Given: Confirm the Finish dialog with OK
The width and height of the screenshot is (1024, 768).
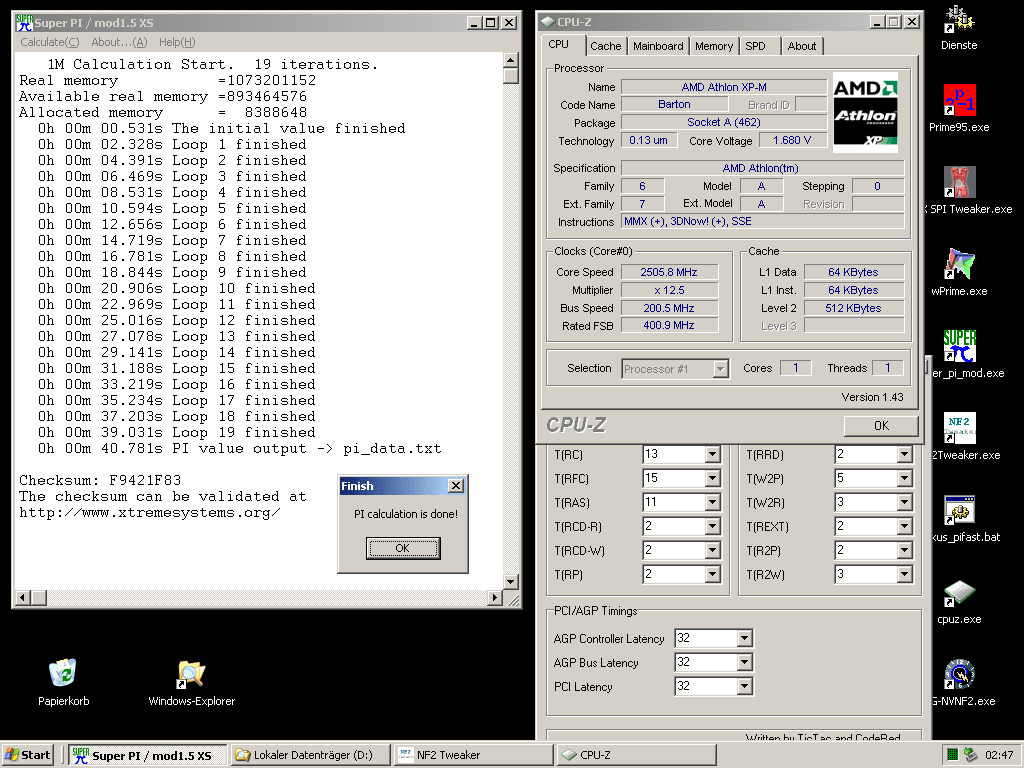Looking at the screenshot, I should click(x=402, y=548).
